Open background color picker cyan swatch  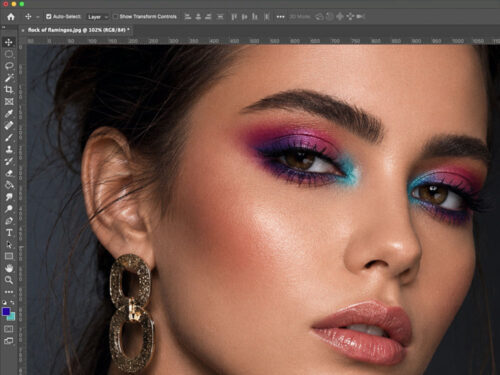coord(13,317)
